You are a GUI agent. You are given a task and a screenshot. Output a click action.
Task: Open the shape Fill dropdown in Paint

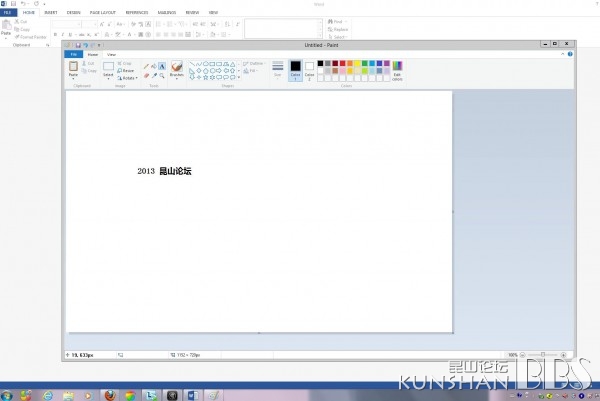pyautogui.click(x=251, y=71)
